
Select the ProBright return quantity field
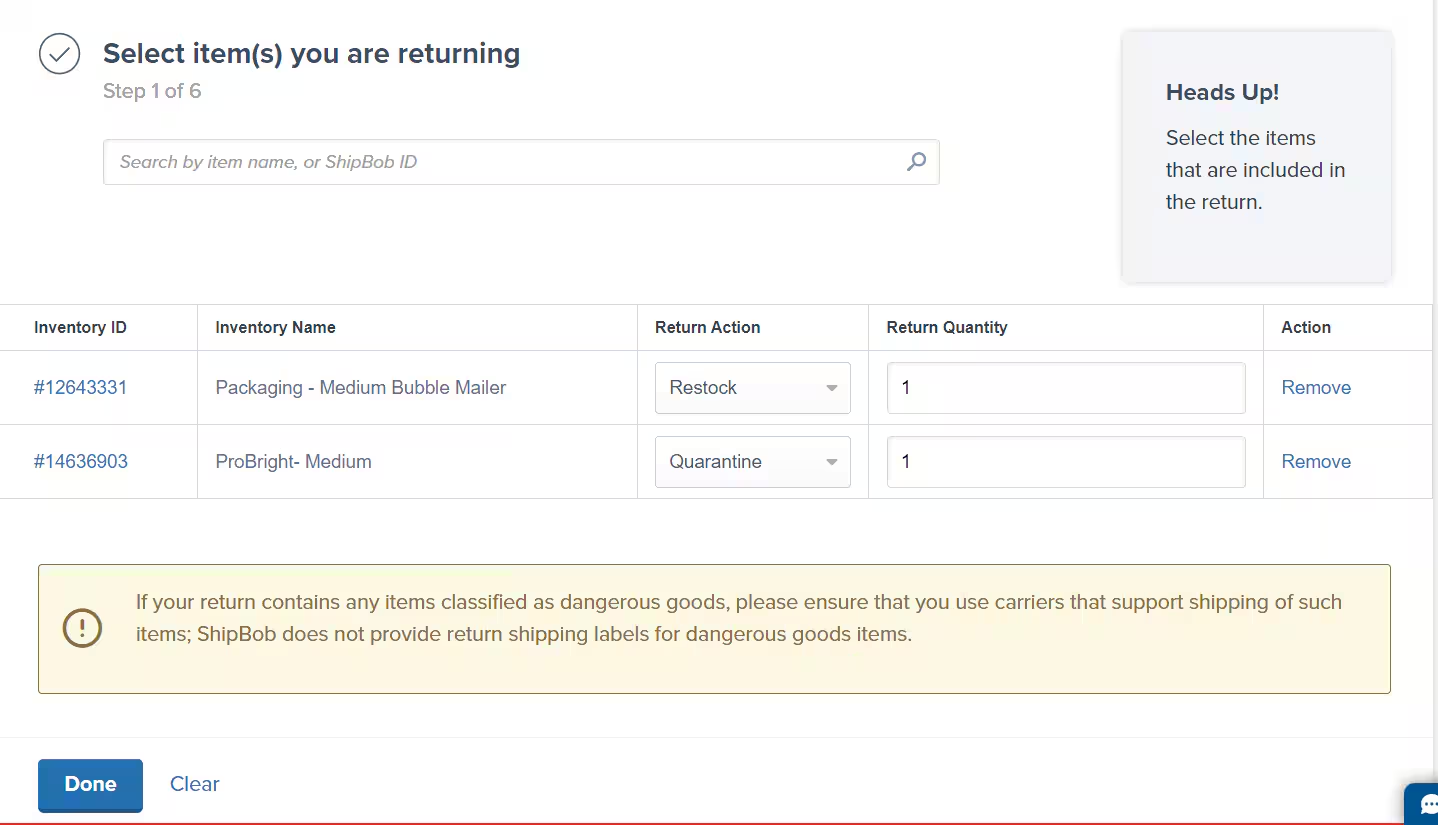[1065, 461]
